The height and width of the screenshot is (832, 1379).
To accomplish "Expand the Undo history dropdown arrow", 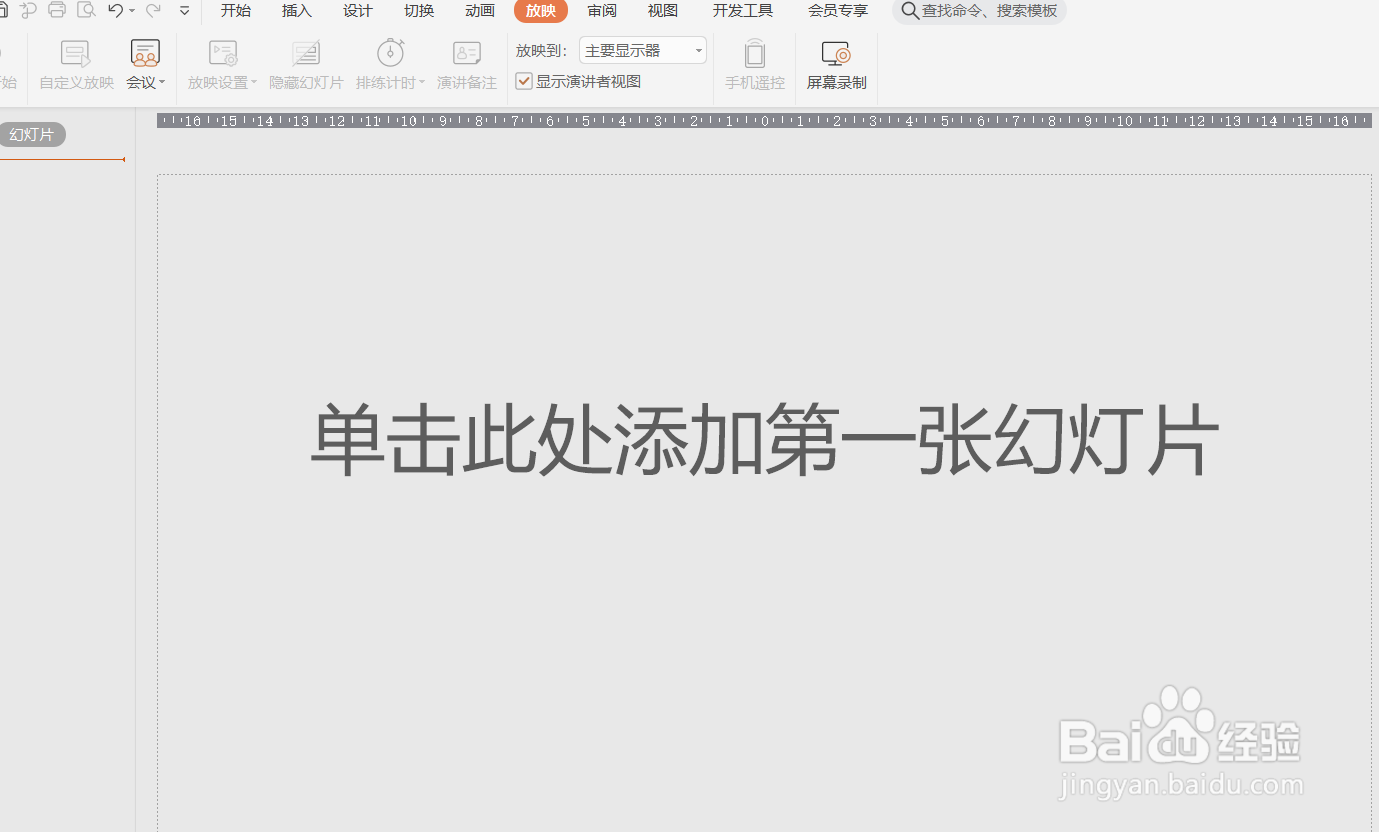I will tap(132, 11).
